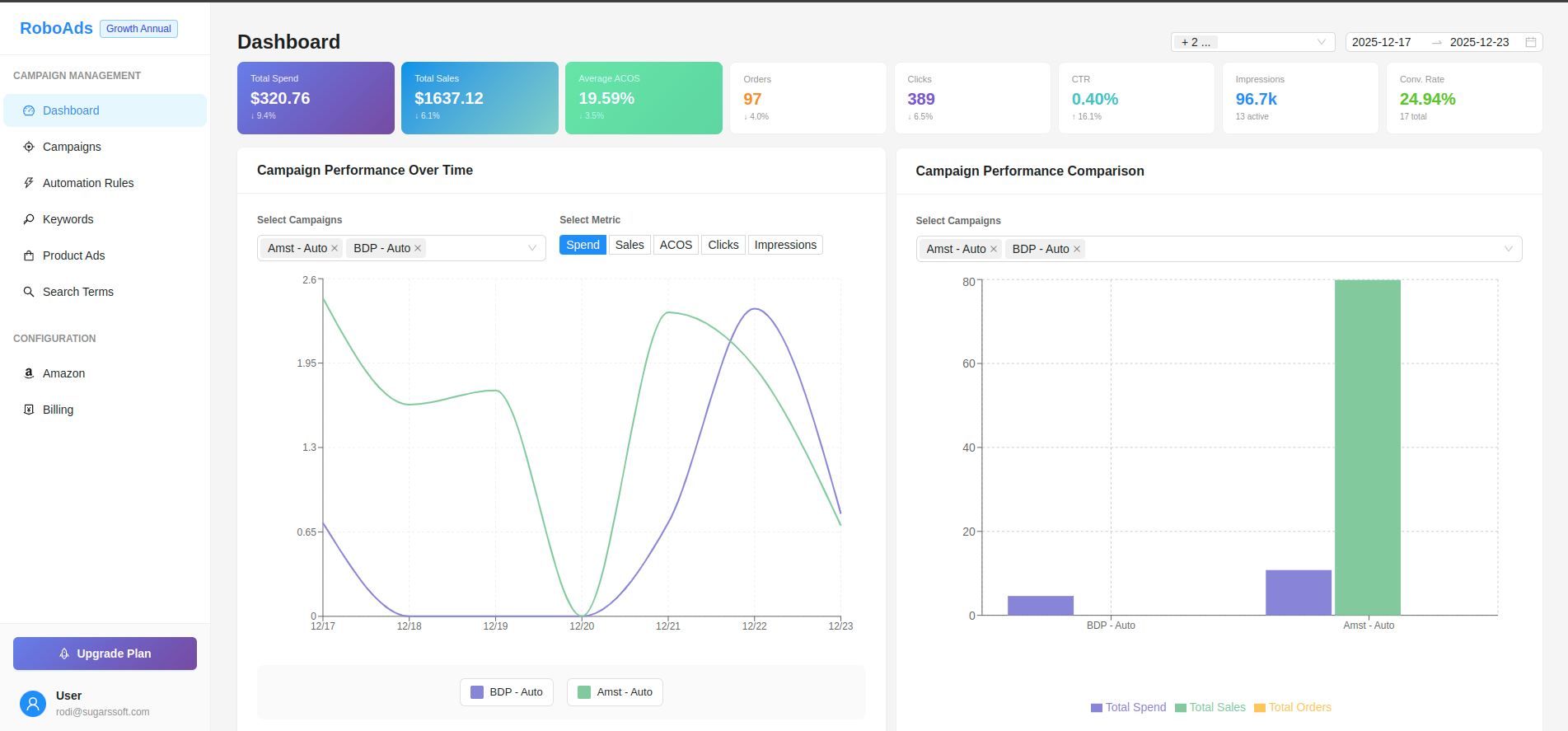The width and height of the screenshot is (1568, 731).
Task: Open the Dashboard sidebar icon
Action: 29,110
